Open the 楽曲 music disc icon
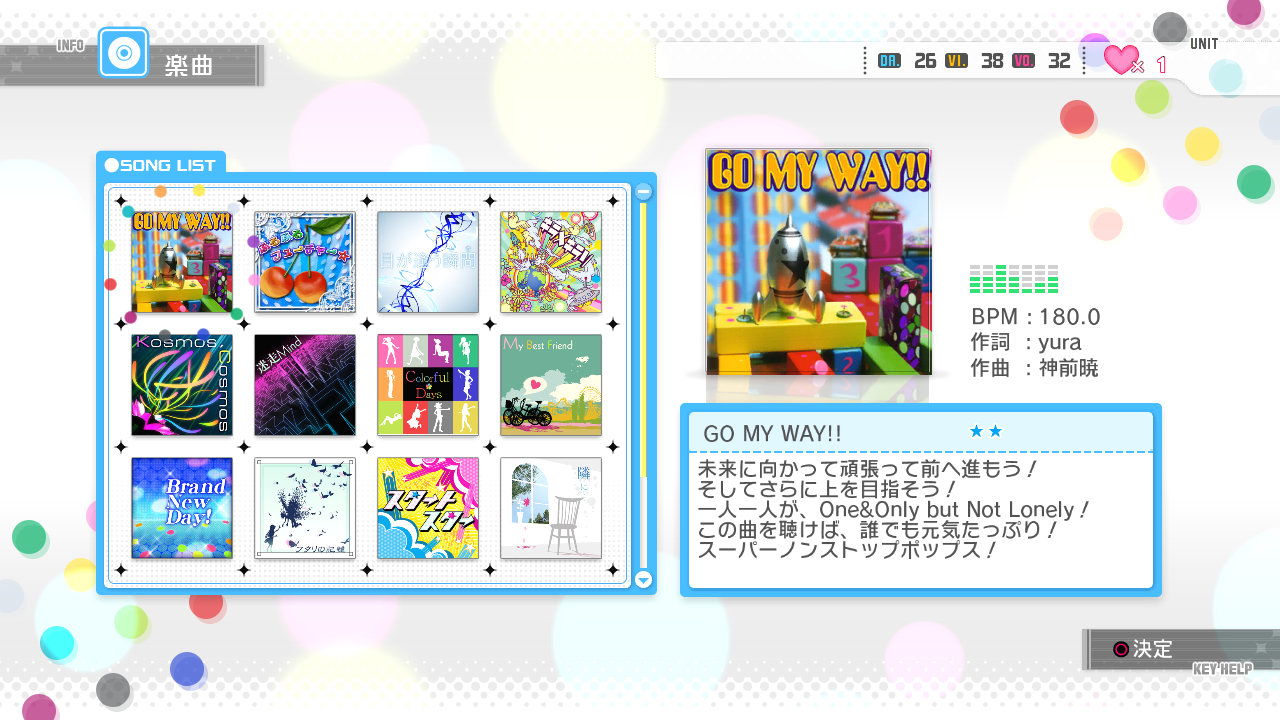The height and width of the screenshot is (720, 1280). [123, 53]
